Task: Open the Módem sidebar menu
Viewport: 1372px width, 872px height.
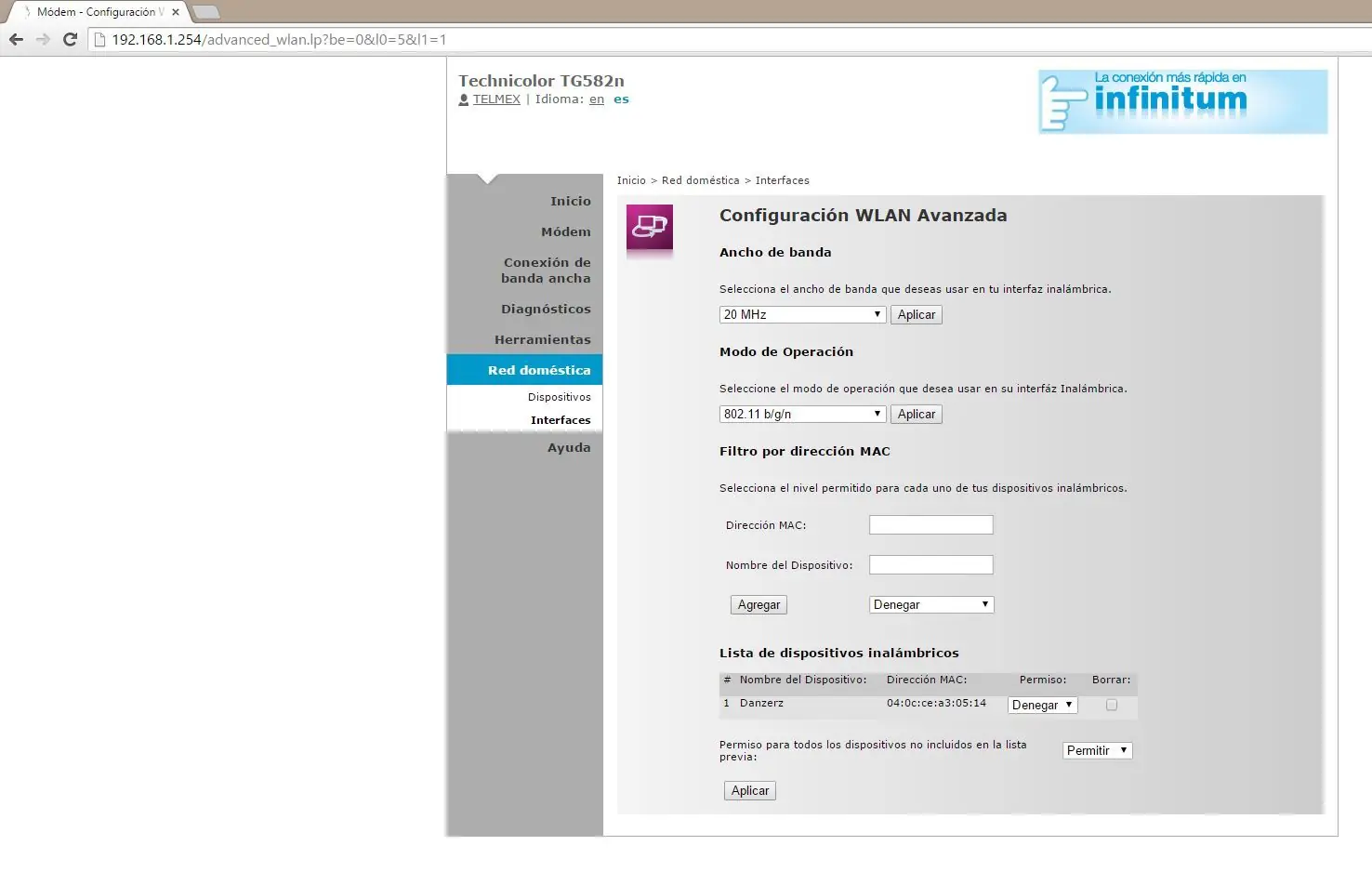Action: [x=565, y=231]
